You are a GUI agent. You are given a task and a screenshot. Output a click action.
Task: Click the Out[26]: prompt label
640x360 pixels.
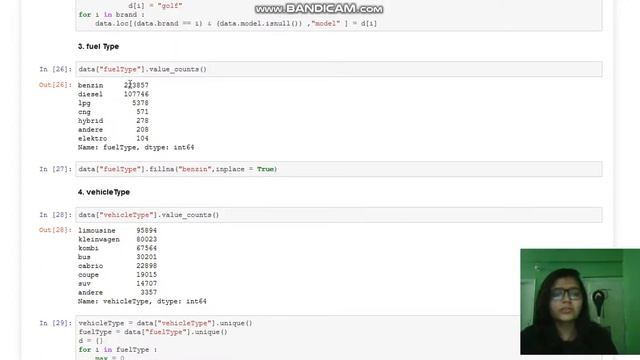click(x=55, y=85)
